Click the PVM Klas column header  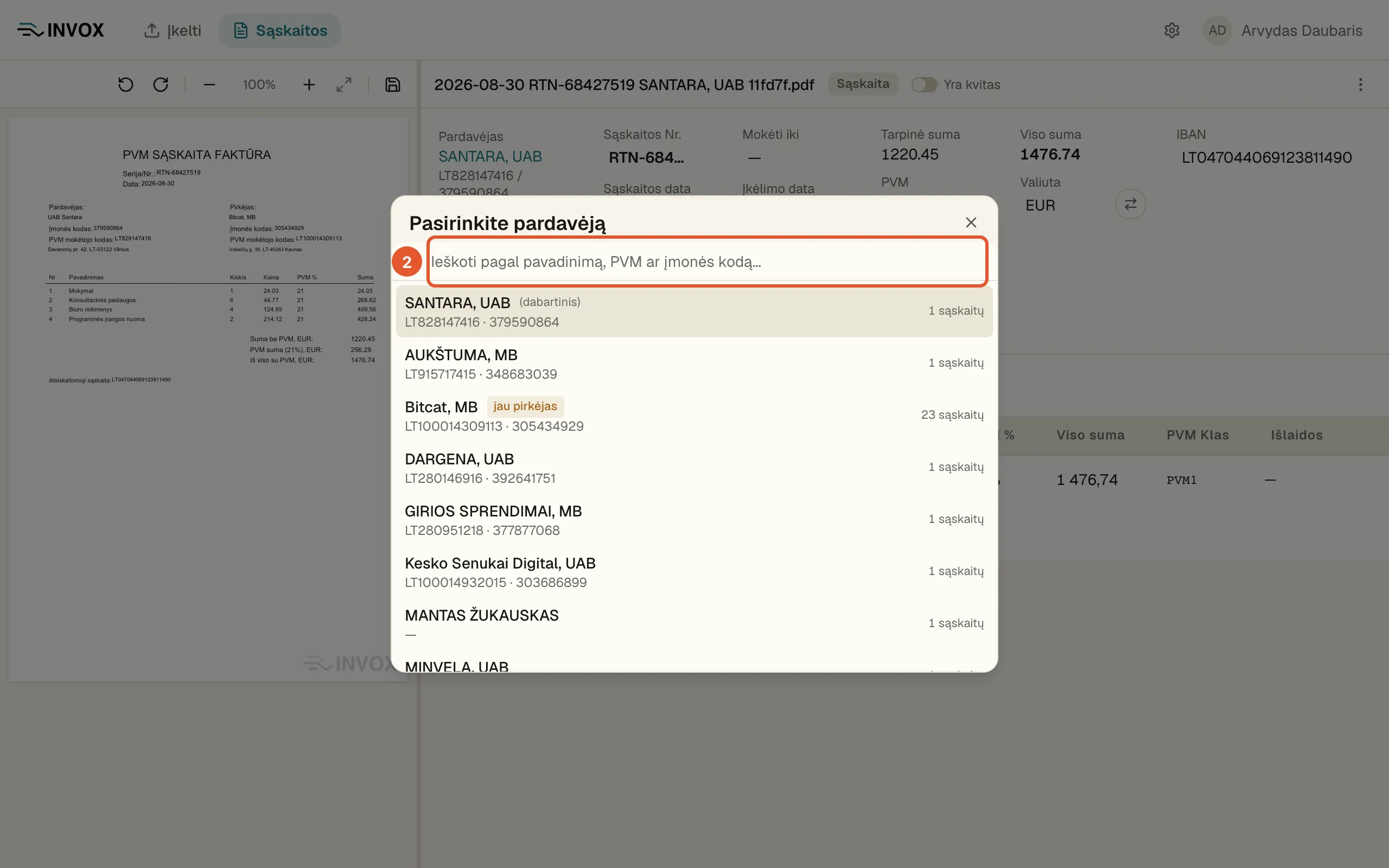coord(1198,435)
